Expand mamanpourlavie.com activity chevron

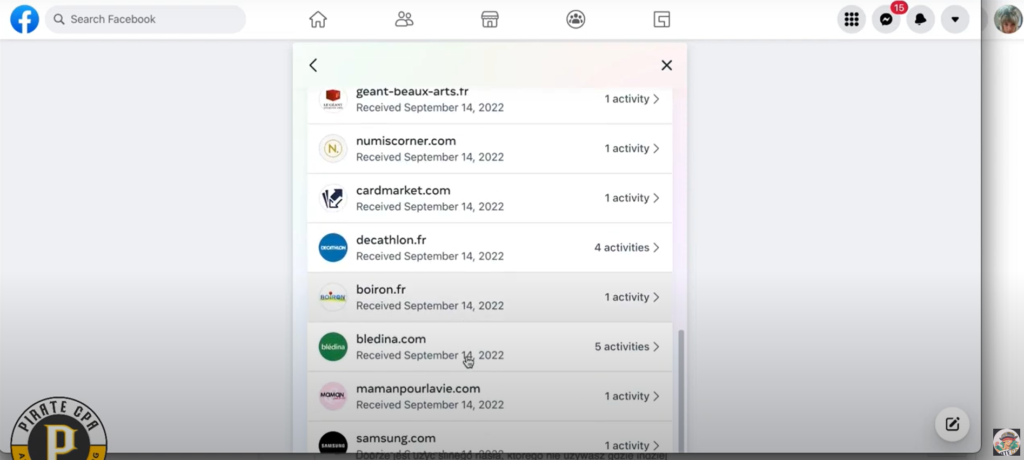[x=656, y=396]
